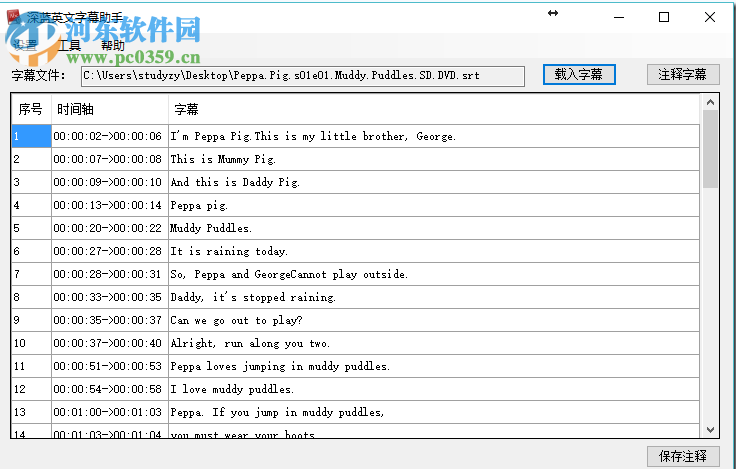Click the row number 10 cell
Screen dimensions: 736x469
click(x=31, y=343)
